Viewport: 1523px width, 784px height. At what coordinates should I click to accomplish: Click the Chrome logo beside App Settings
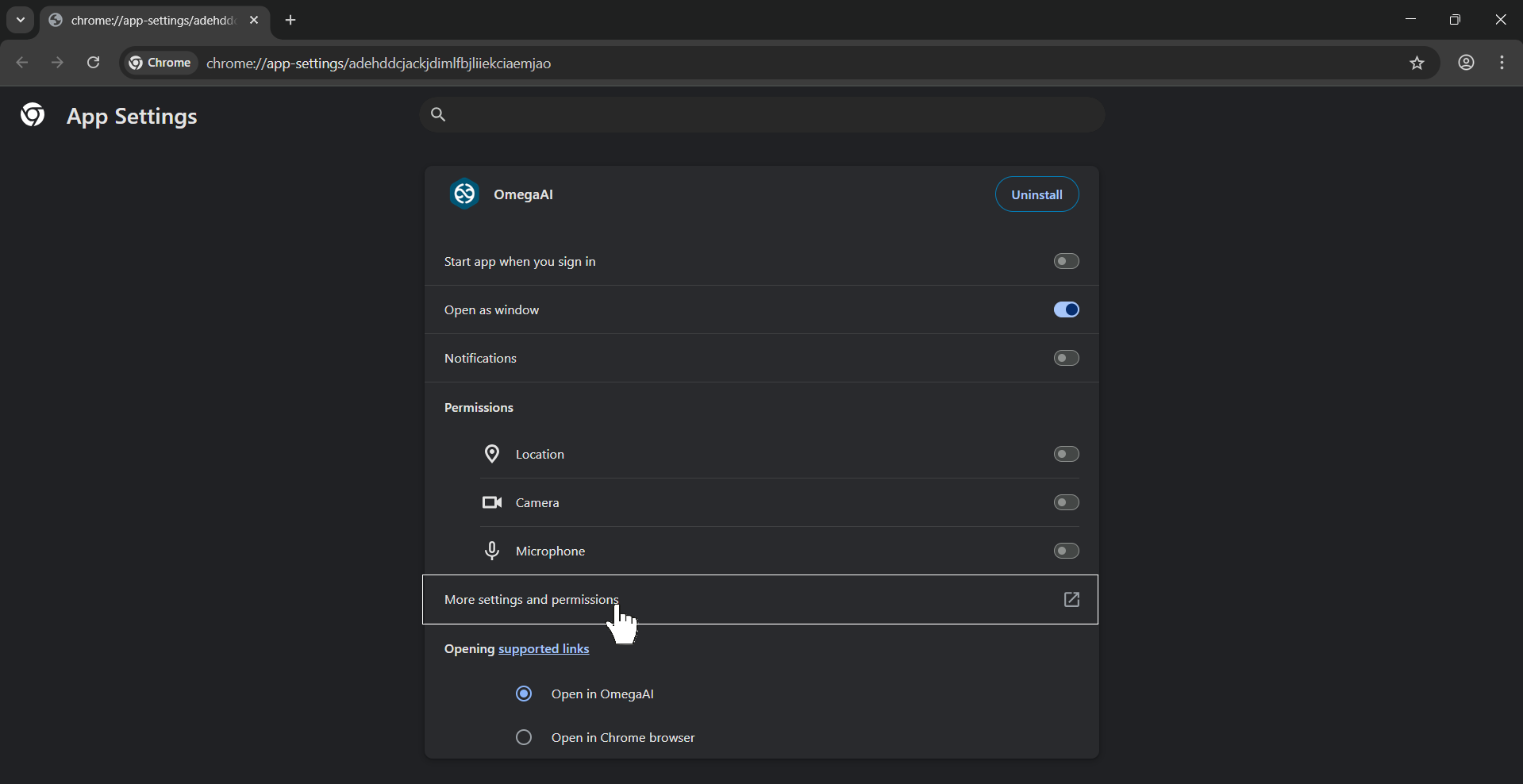tap(33, 115)
